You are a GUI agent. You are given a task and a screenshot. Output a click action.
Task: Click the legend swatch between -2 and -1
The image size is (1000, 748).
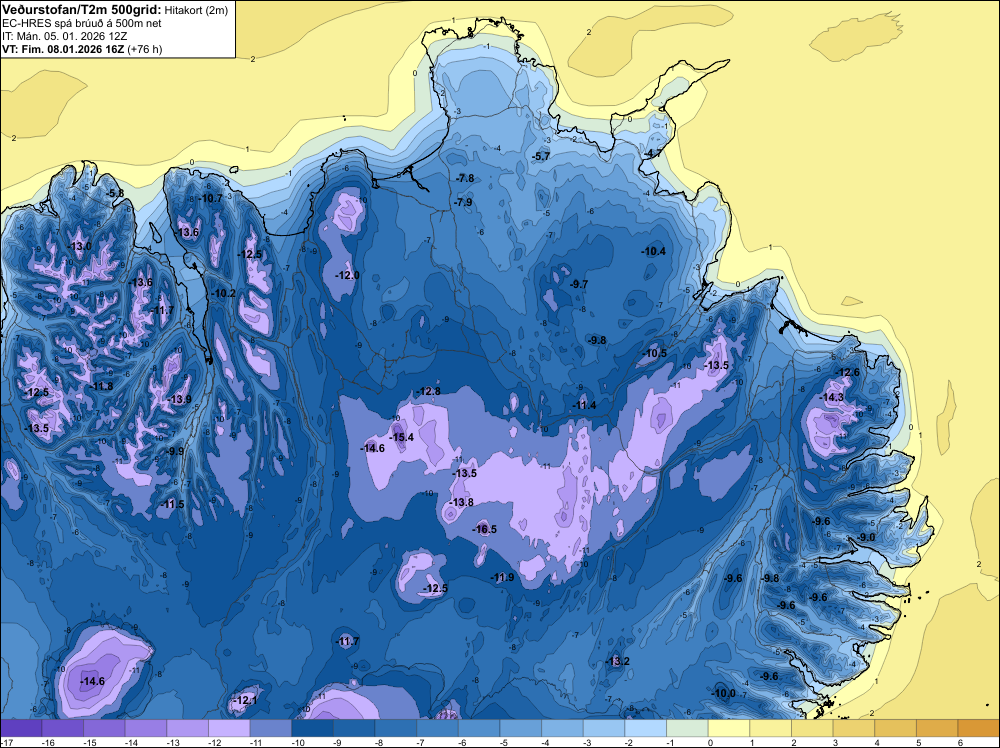(x=645, y=728)
